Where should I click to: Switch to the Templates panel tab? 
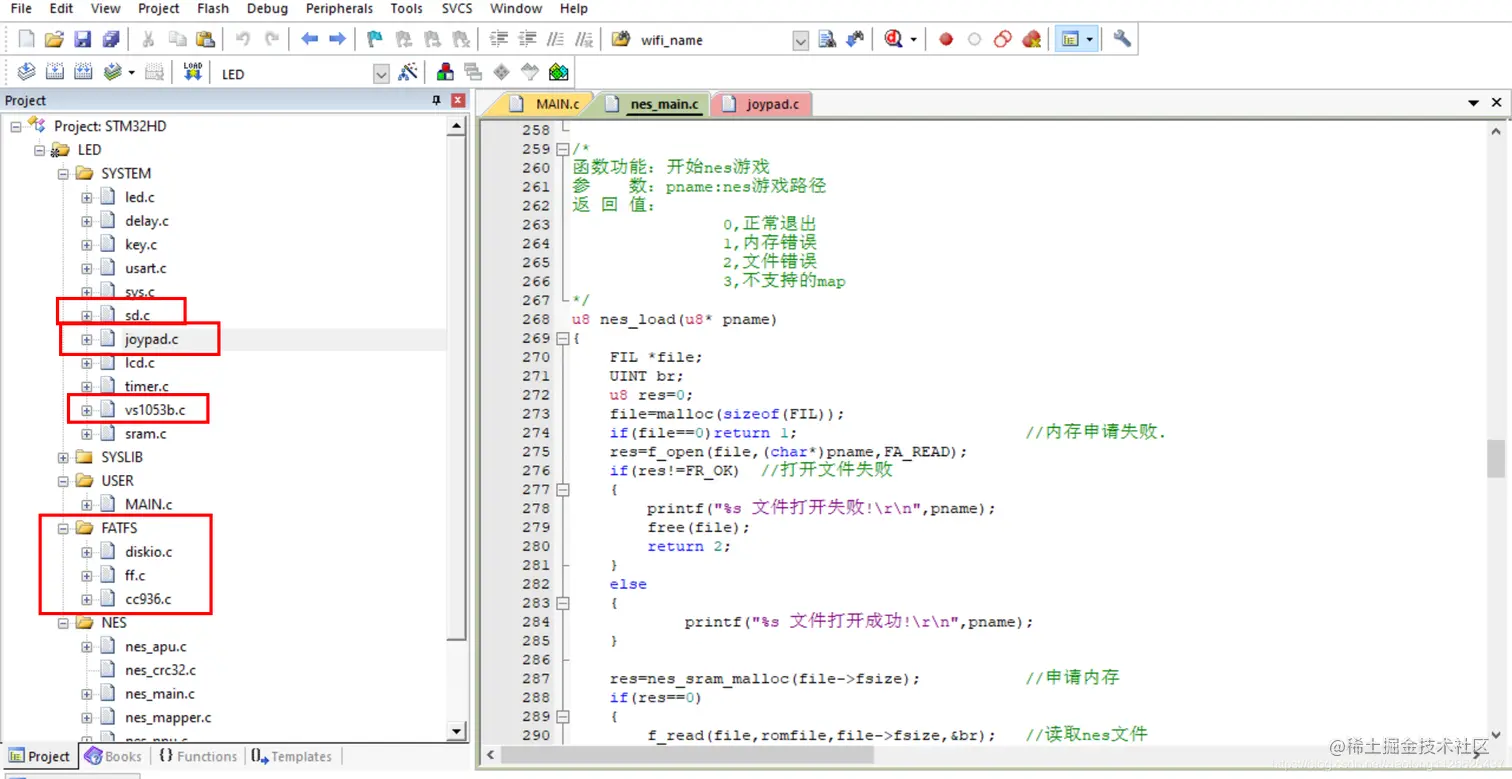[x=291, y=756]
